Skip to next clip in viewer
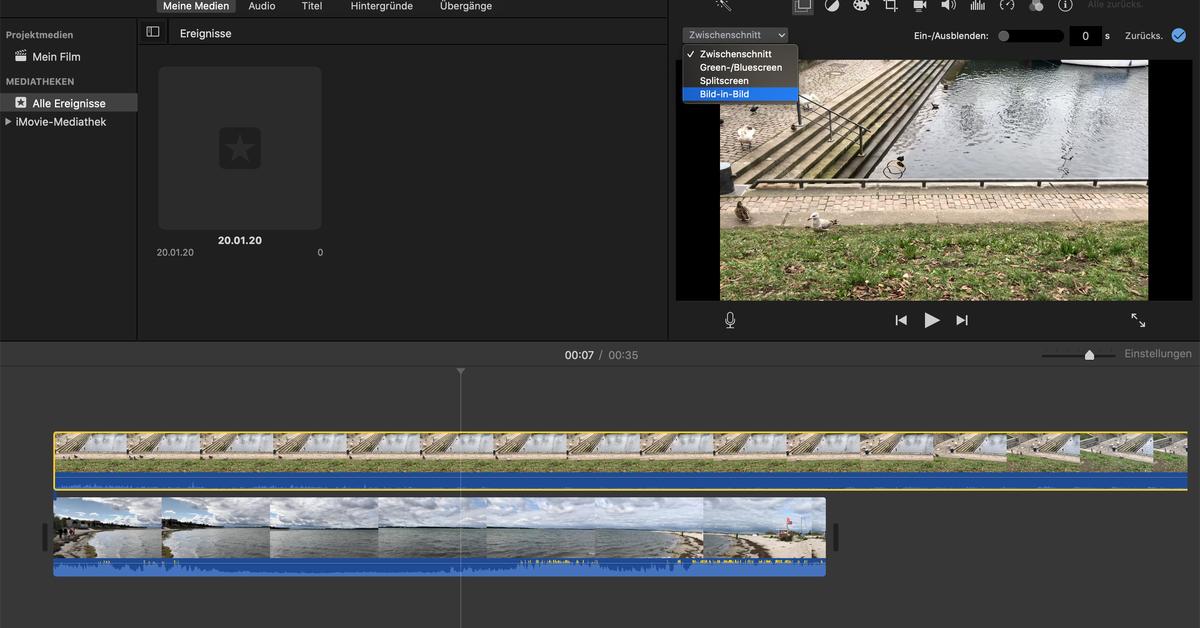The height and width of the screenshot is (628, 1200). (962, 320)
